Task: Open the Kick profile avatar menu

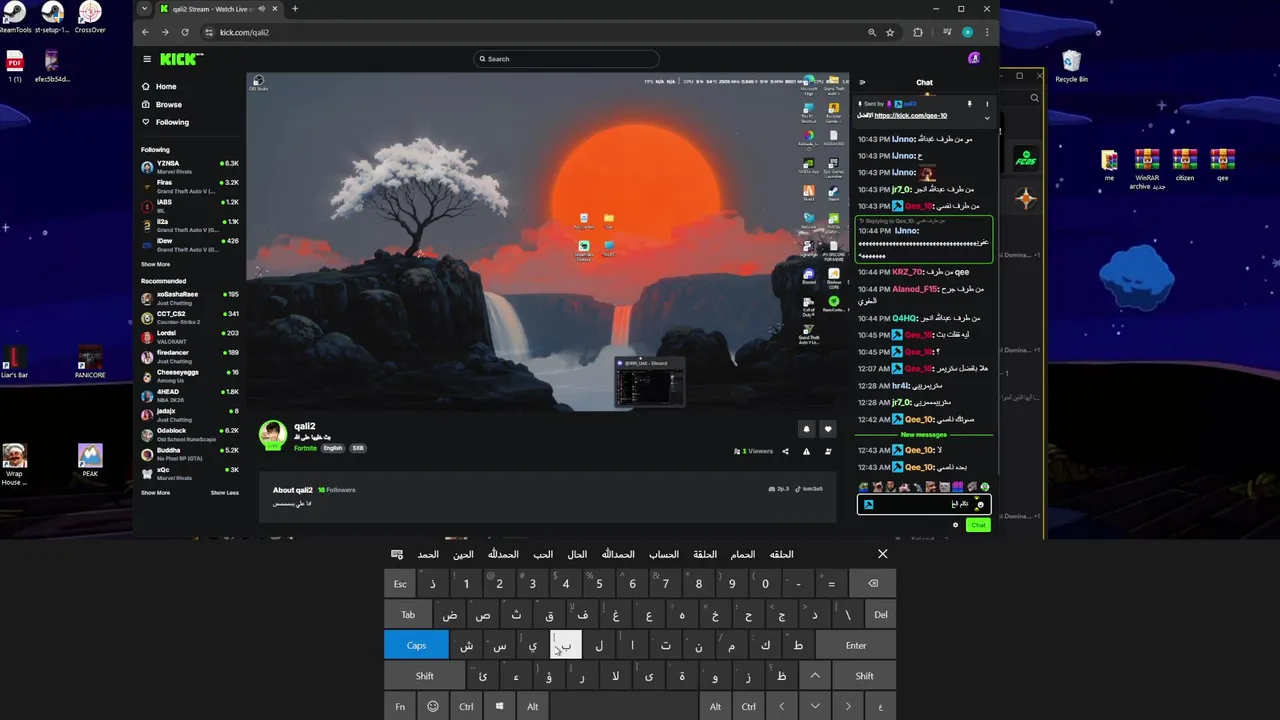Action: (x=974, y=59)
